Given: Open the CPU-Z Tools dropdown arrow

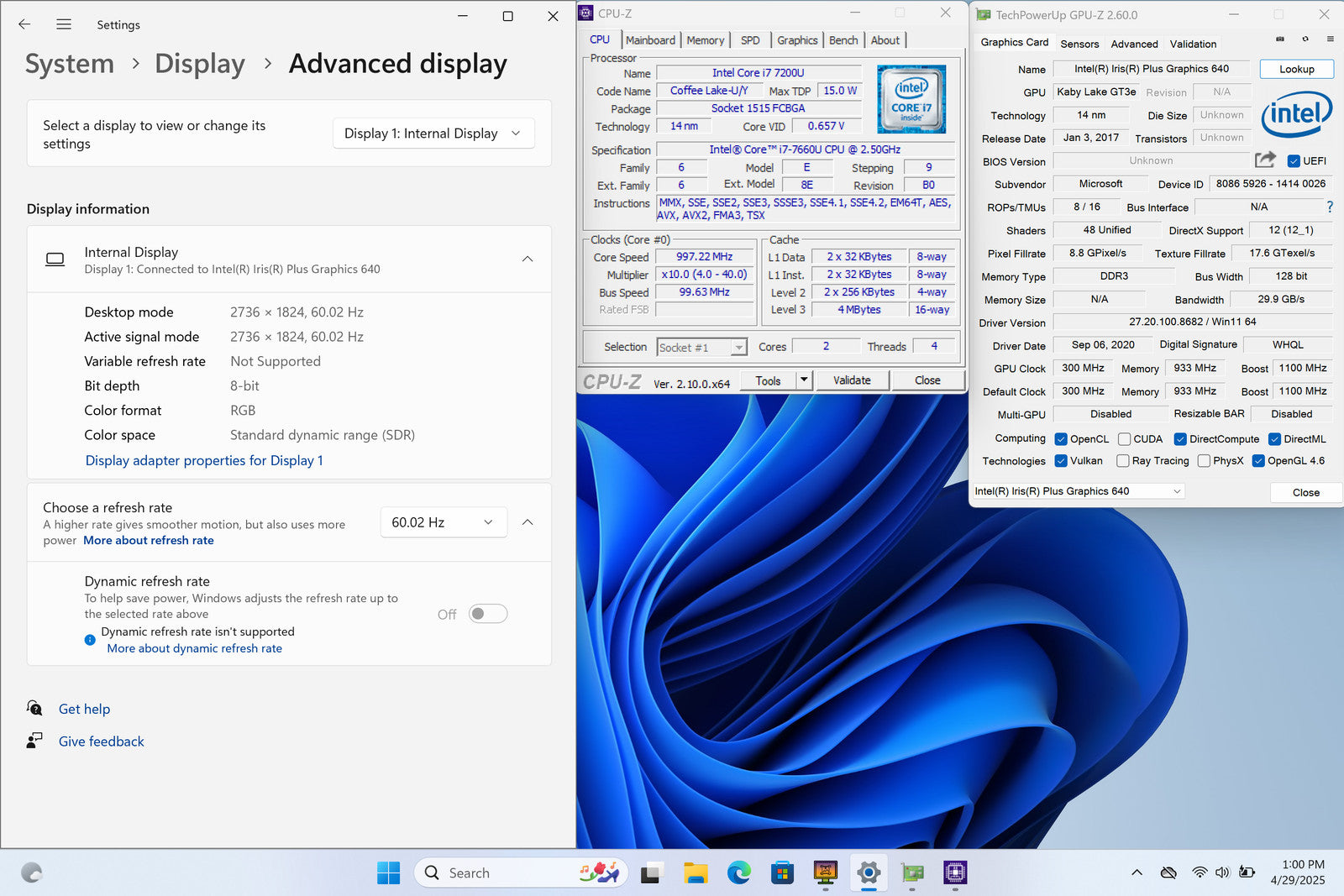Looking at the screenshot, I should click(804, 380).
